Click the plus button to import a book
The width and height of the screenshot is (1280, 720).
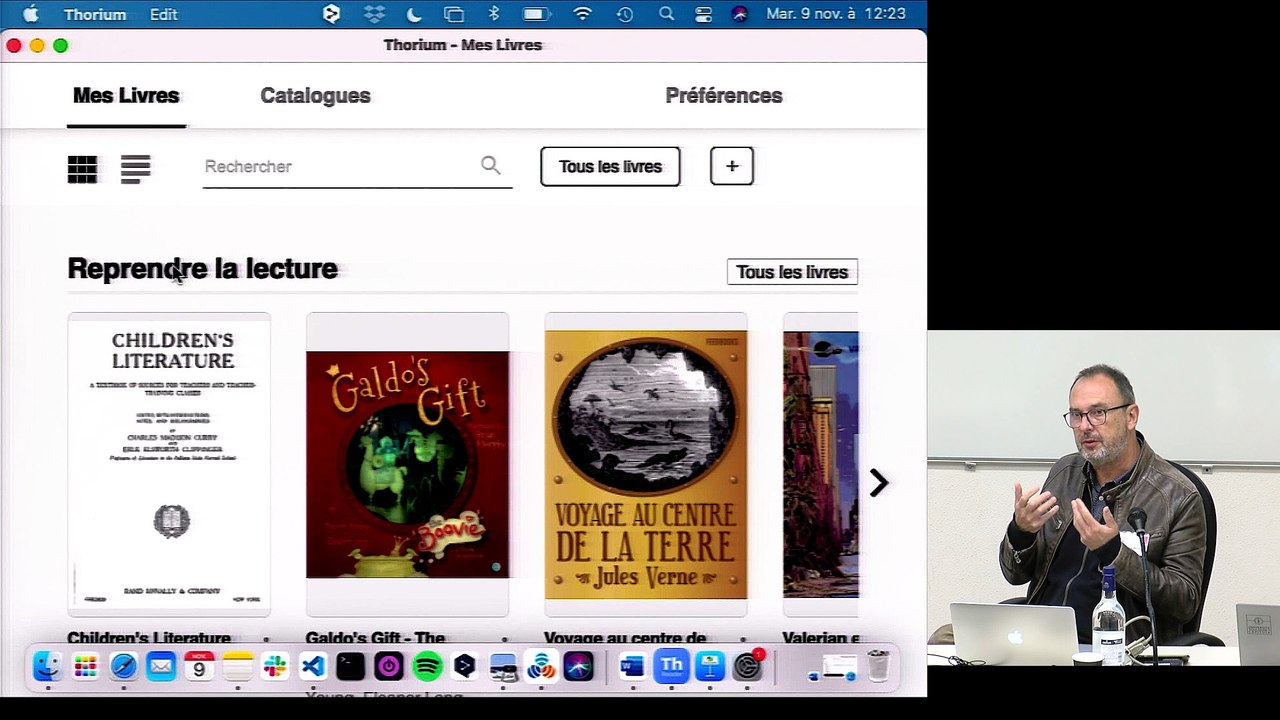[732, 166]
